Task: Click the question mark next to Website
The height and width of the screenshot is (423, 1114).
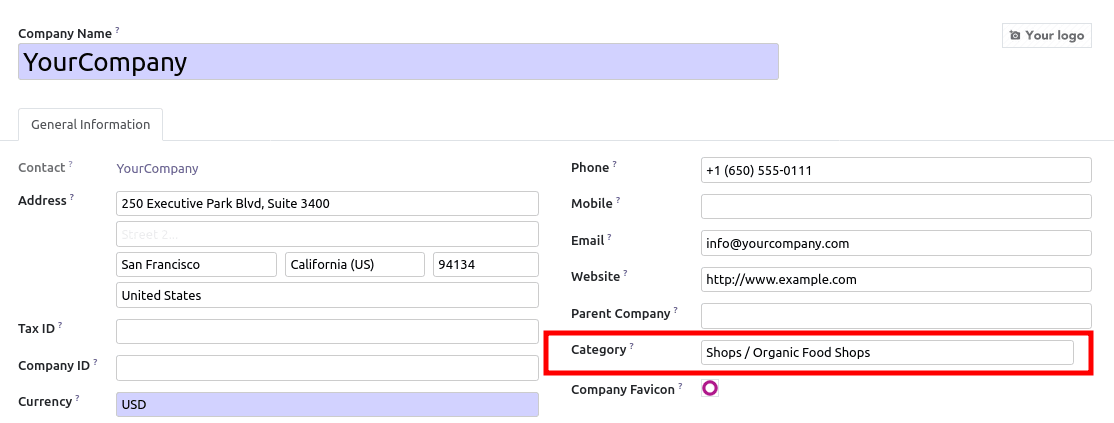Action: click(625, 273)
